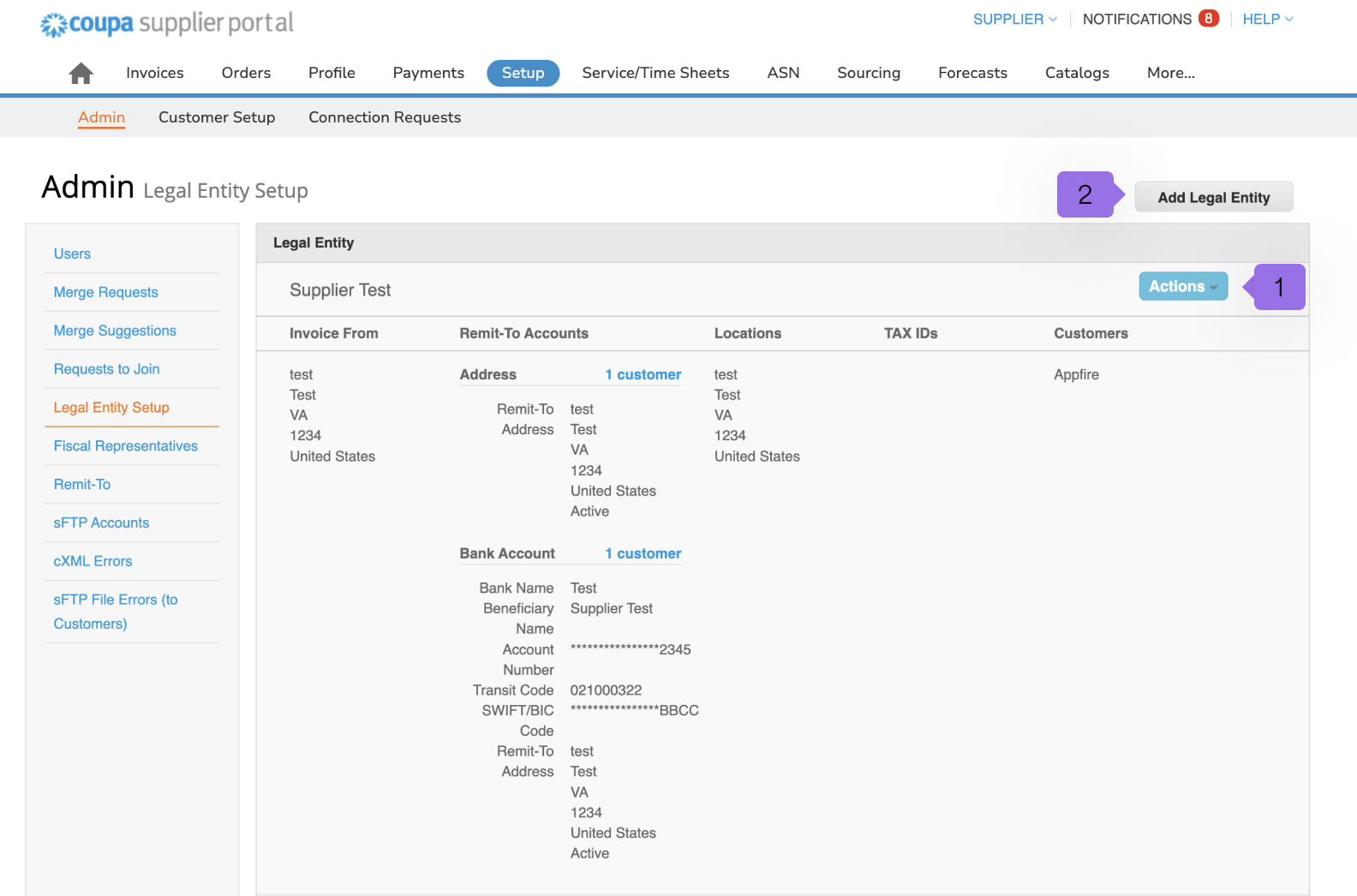Open the notifications count badge
1357x896 pixels.
[x=1209, y=18]
